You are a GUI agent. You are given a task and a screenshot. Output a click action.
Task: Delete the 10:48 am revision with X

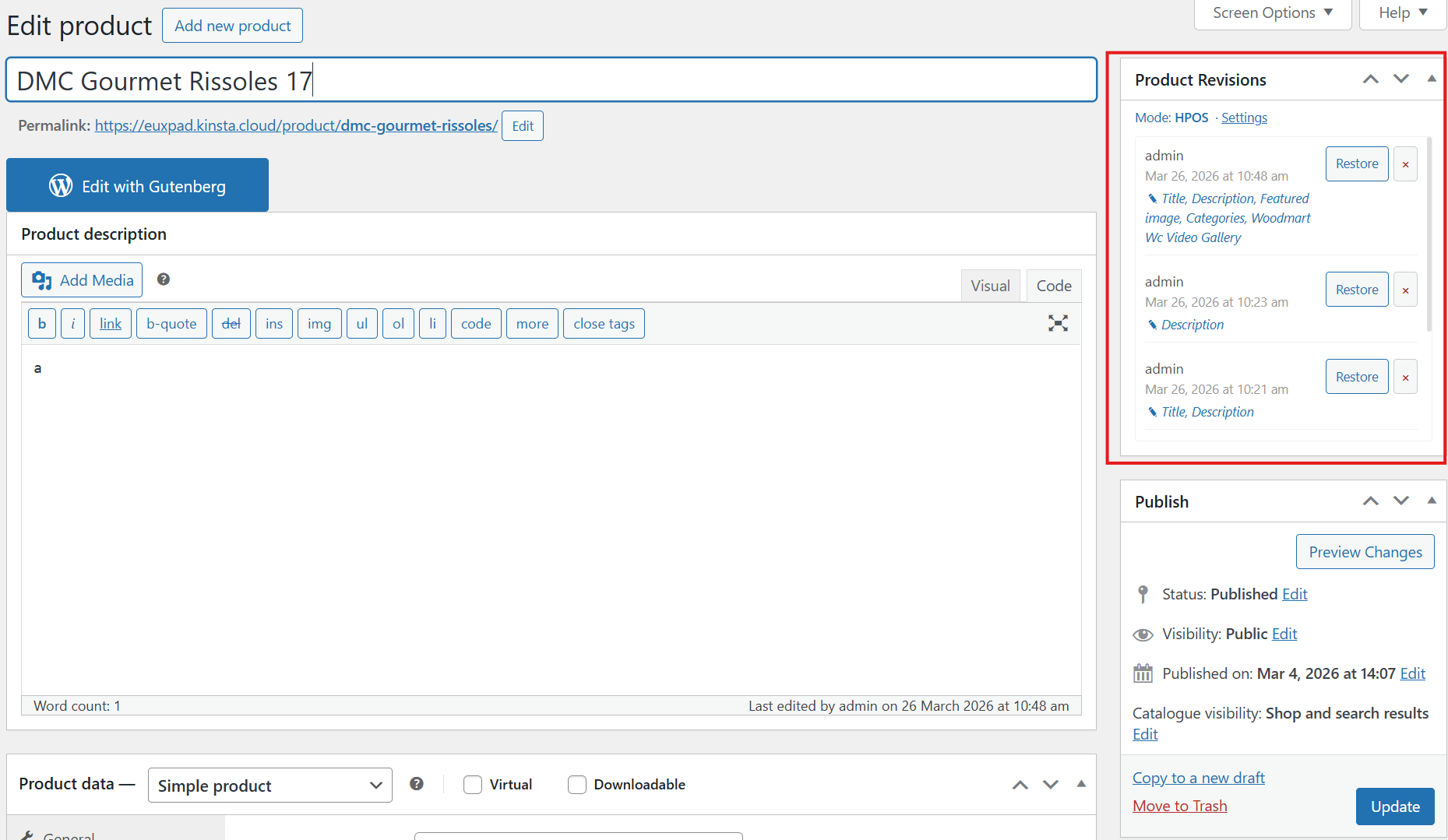[1405, 164]
